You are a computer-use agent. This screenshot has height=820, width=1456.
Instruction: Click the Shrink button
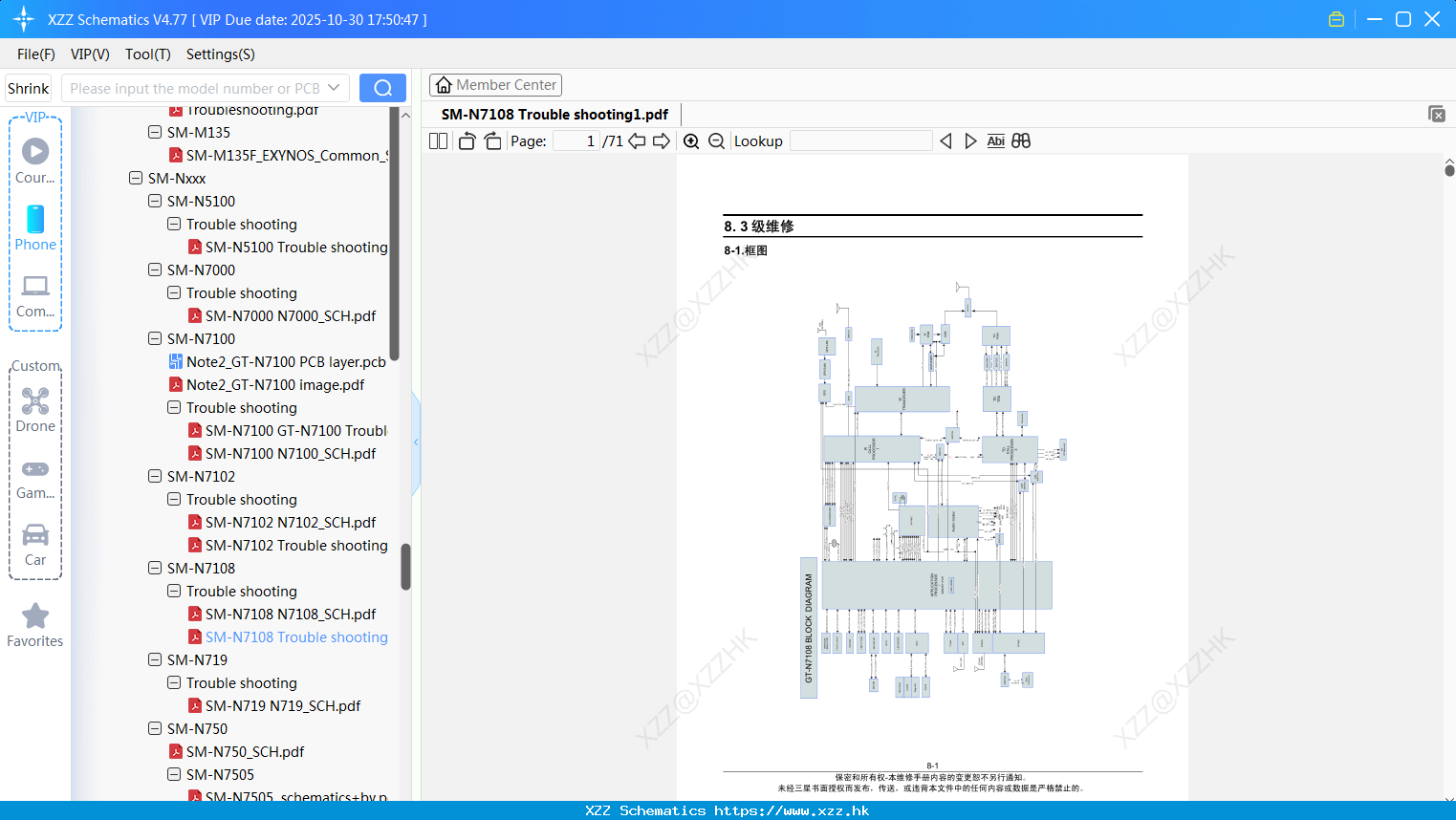[29, 88]
